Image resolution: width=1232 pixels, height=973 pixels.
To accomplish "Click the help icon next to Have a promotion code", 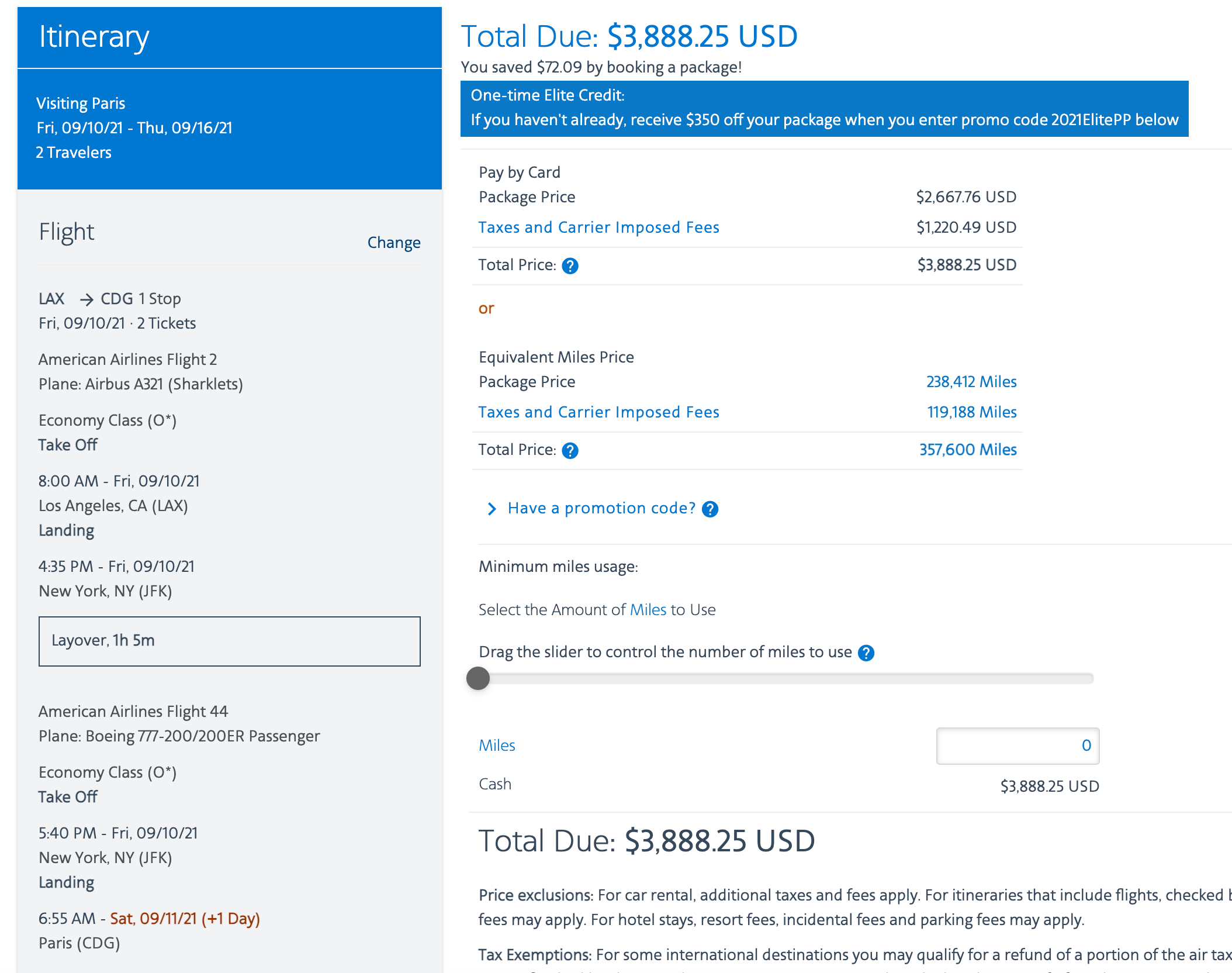I will [711, 509].
